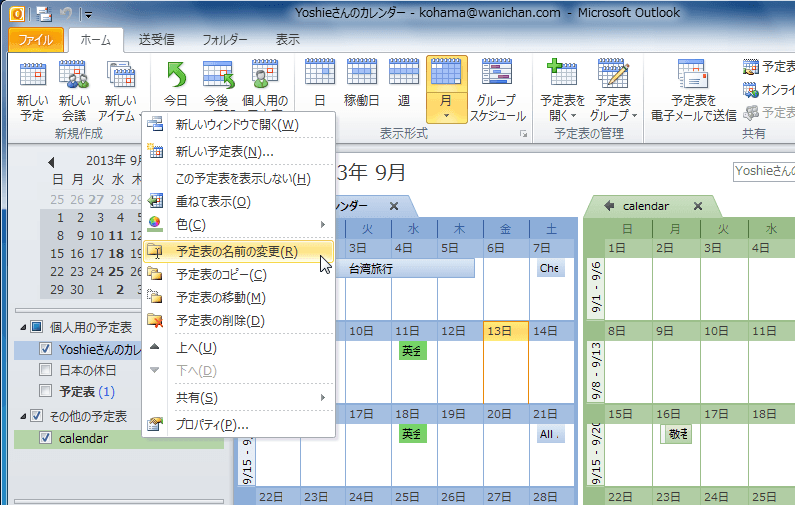795x505 pixels.
Task: Expand the 色(C) submenu arrow
Action: (x=322, y=224)
